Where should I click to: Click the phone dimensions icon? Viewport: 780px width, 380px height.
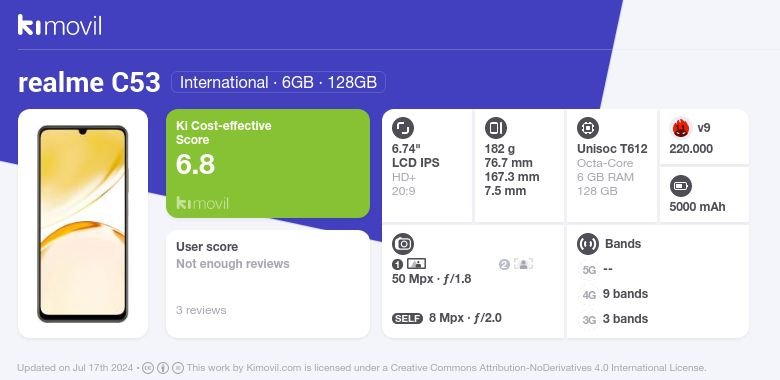495,128
